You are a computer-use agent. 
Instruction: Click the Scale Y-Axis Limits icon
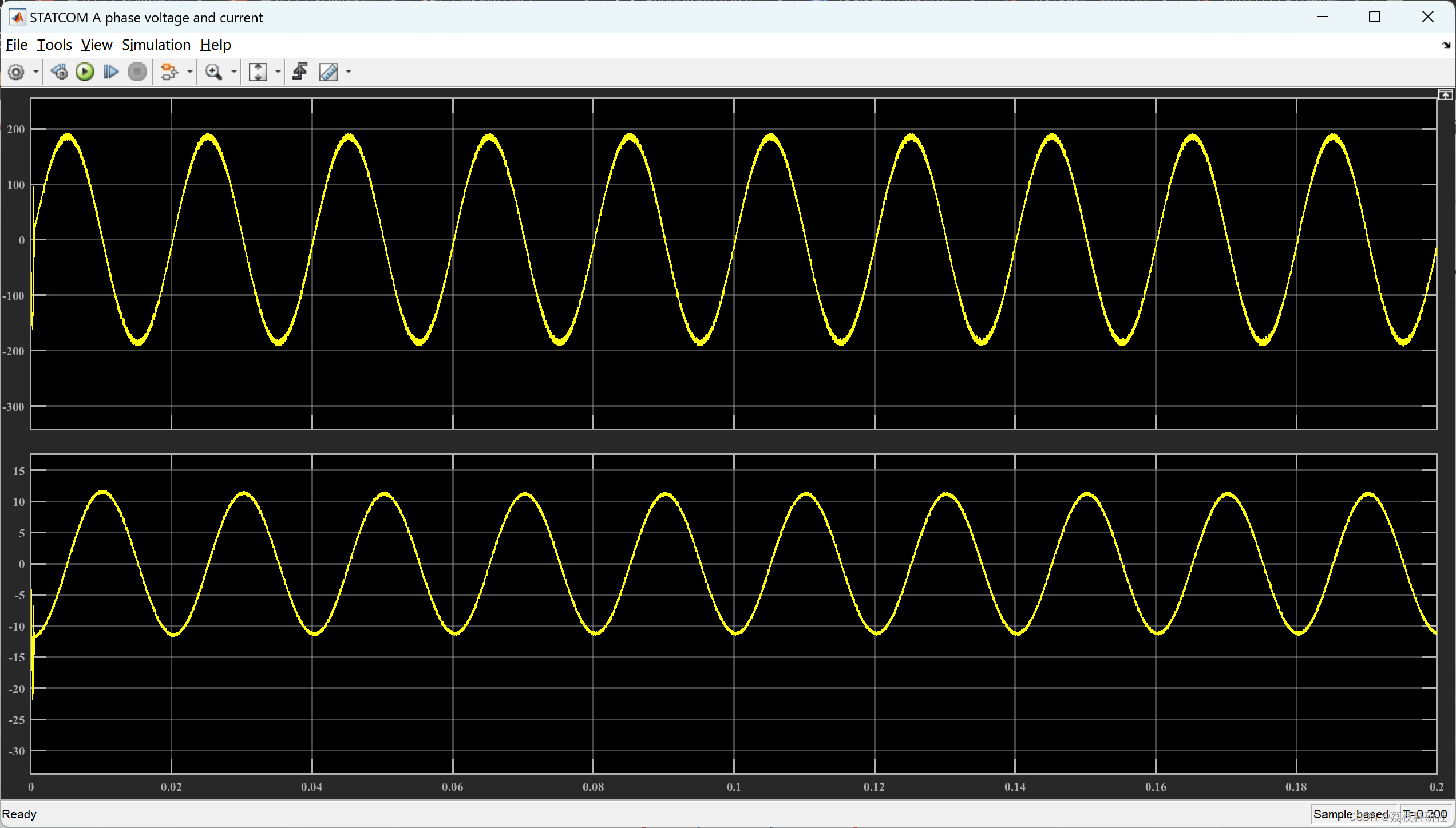[x=258, y=72]
